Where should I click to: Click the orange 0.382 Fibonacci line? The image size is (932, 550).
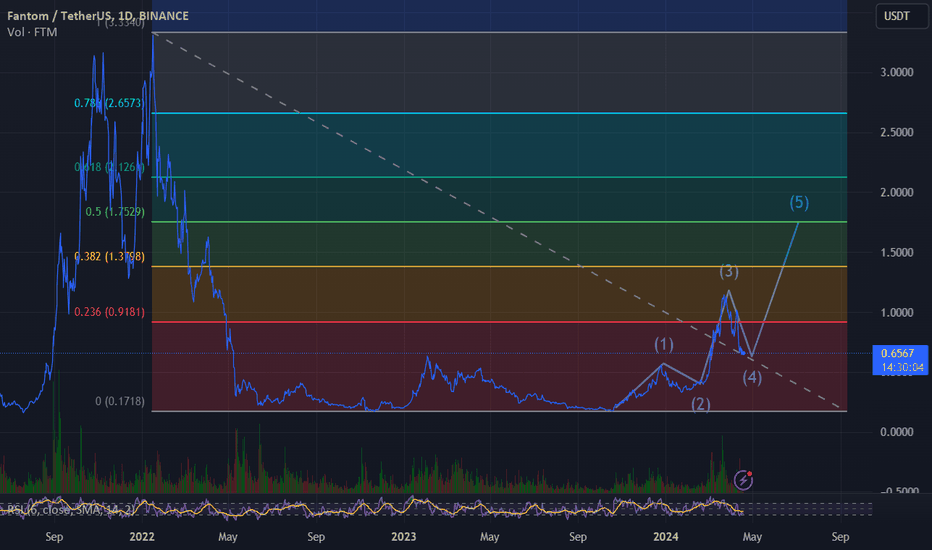click(x=499, y=266)
